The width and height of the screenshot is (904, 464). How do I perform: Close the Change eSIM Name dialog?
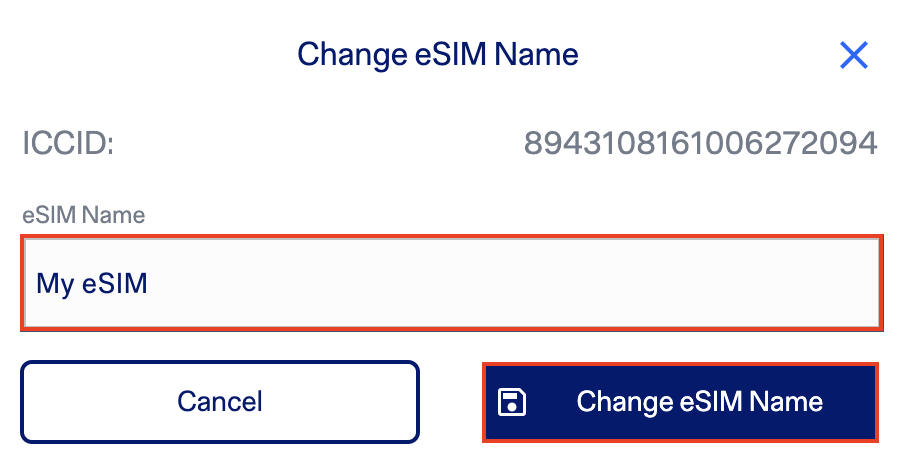[853, 55]
